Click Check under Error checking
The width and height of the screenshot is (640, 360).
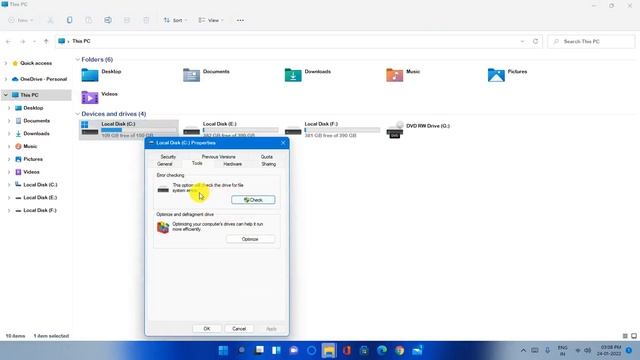(253, 200)
